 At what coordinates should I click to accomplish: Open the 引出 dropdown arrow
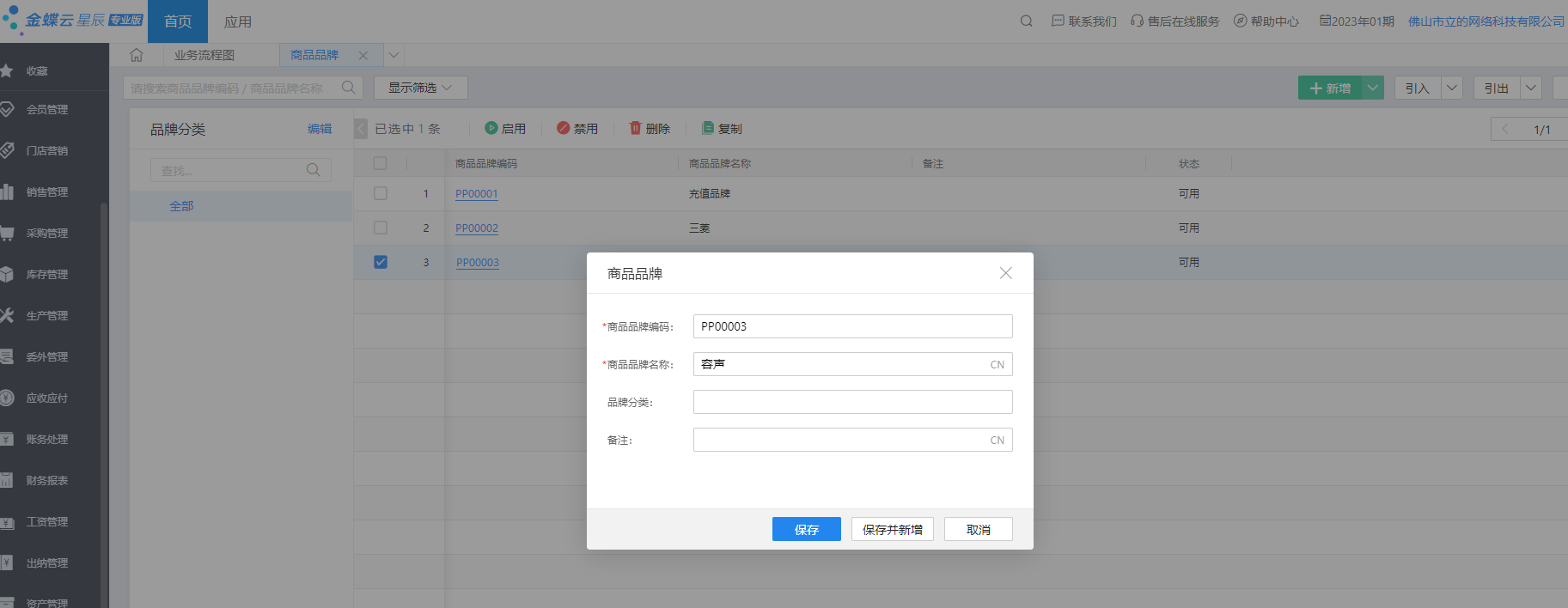[1531, 88]
